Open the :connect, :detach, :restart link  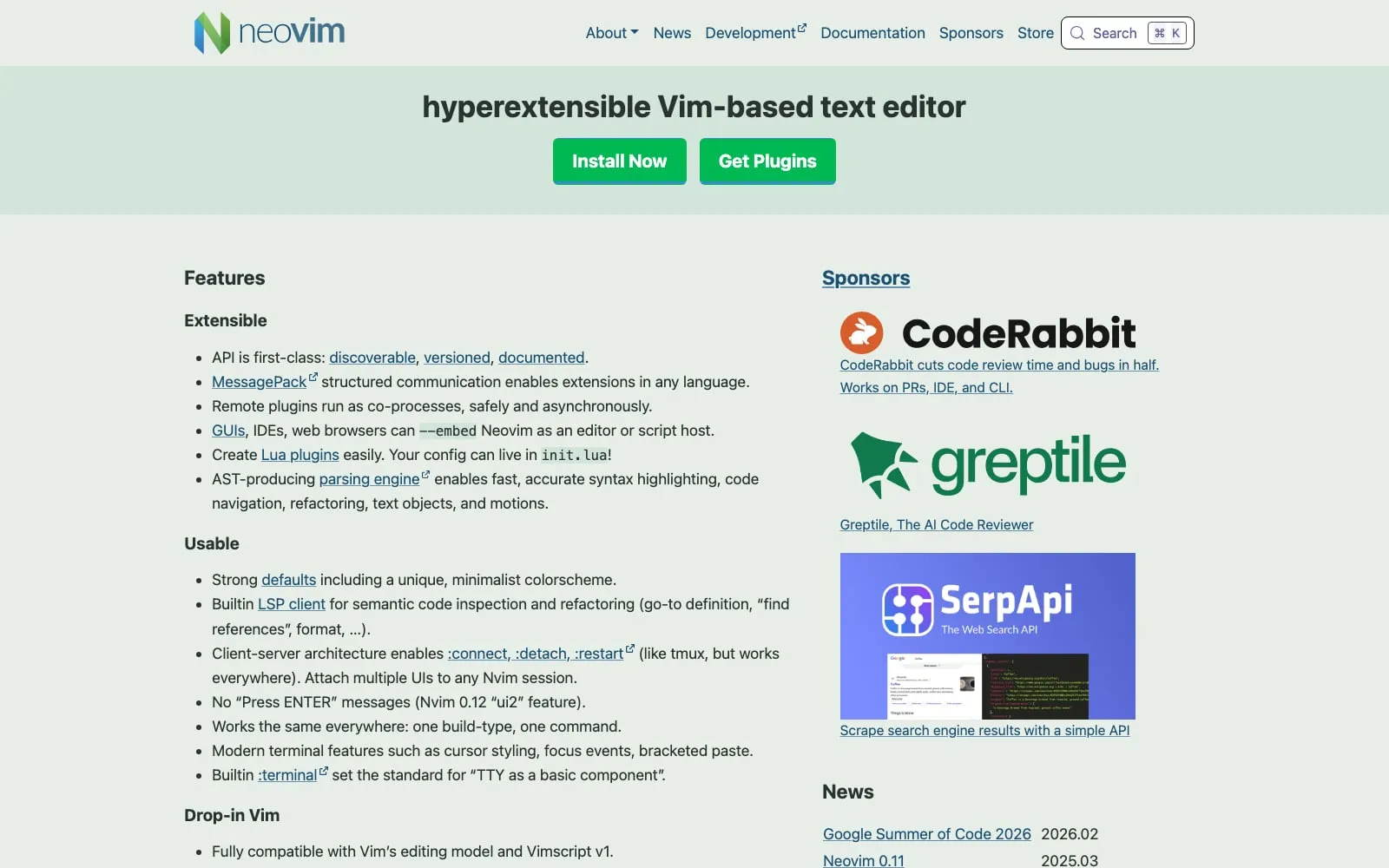(536, 654)
